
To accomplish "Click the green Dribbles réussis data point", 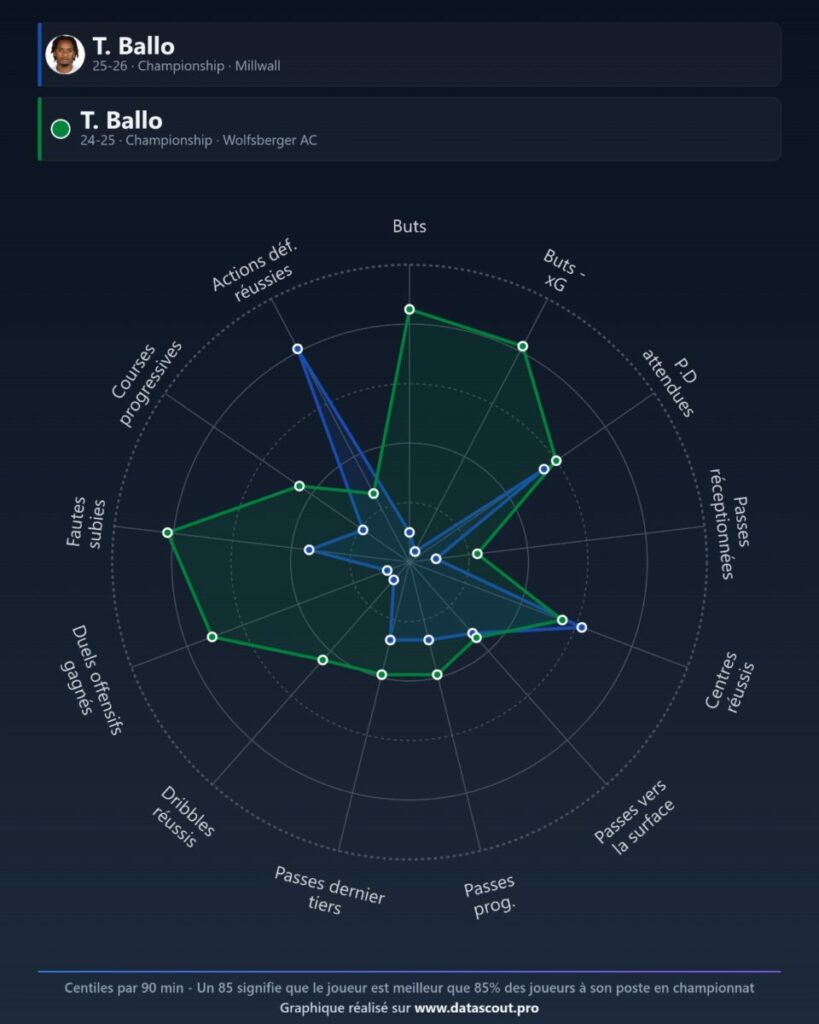I will click(323, 660).
